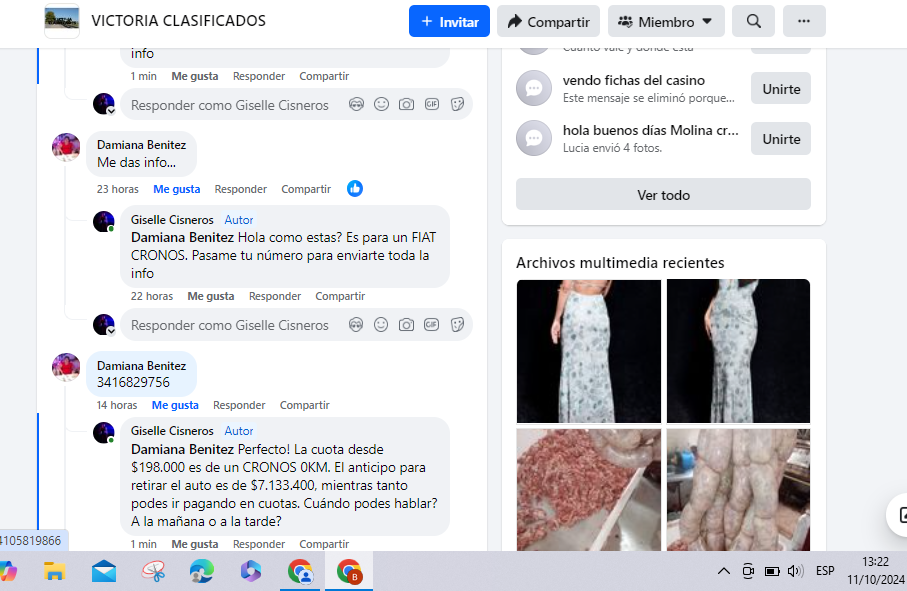Add a sticker in the lower reply box
This screenshot has height=591, width=907.
457,324
